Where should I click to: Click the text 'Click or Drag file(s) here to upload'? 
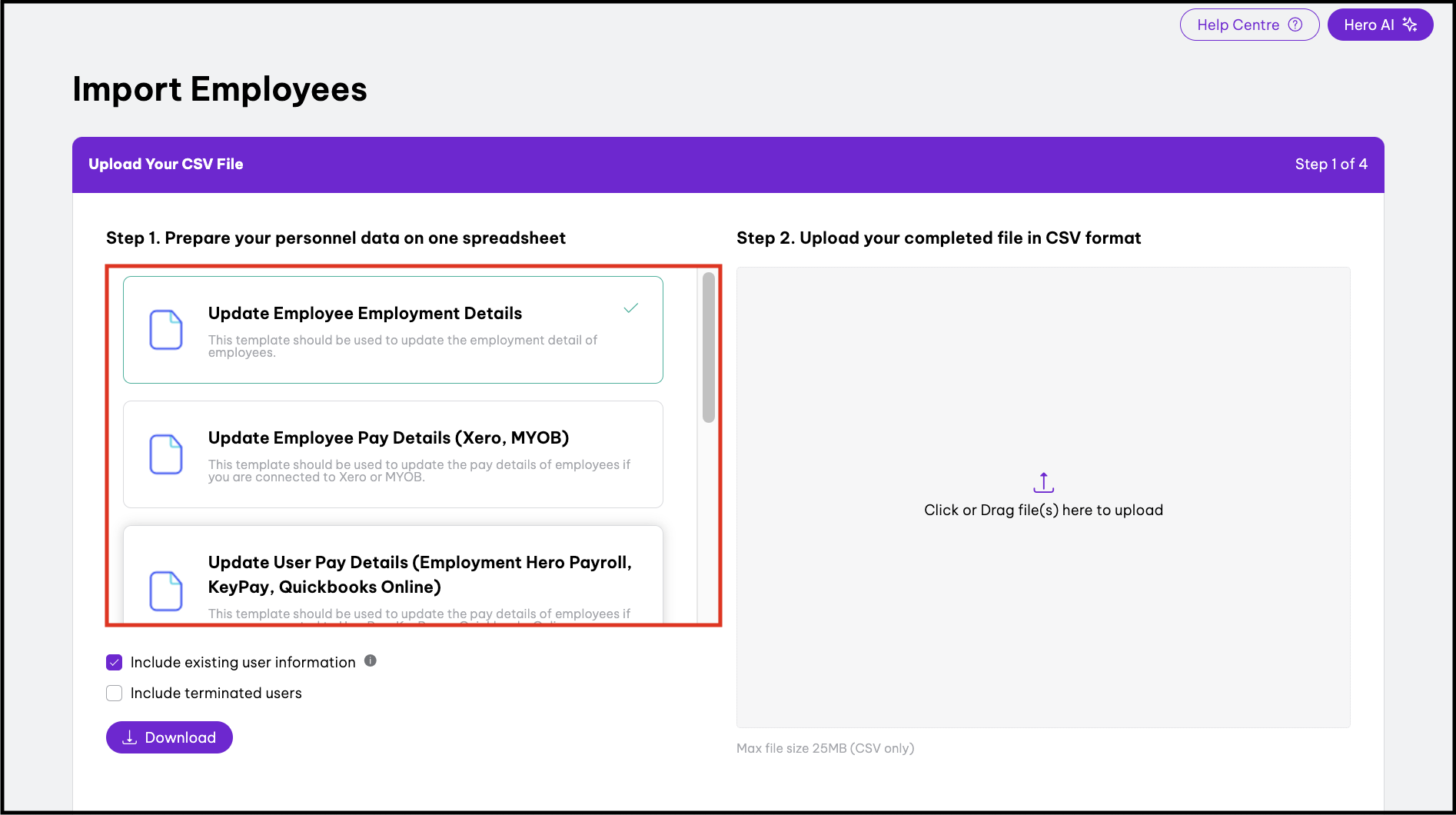point(1043,510)
